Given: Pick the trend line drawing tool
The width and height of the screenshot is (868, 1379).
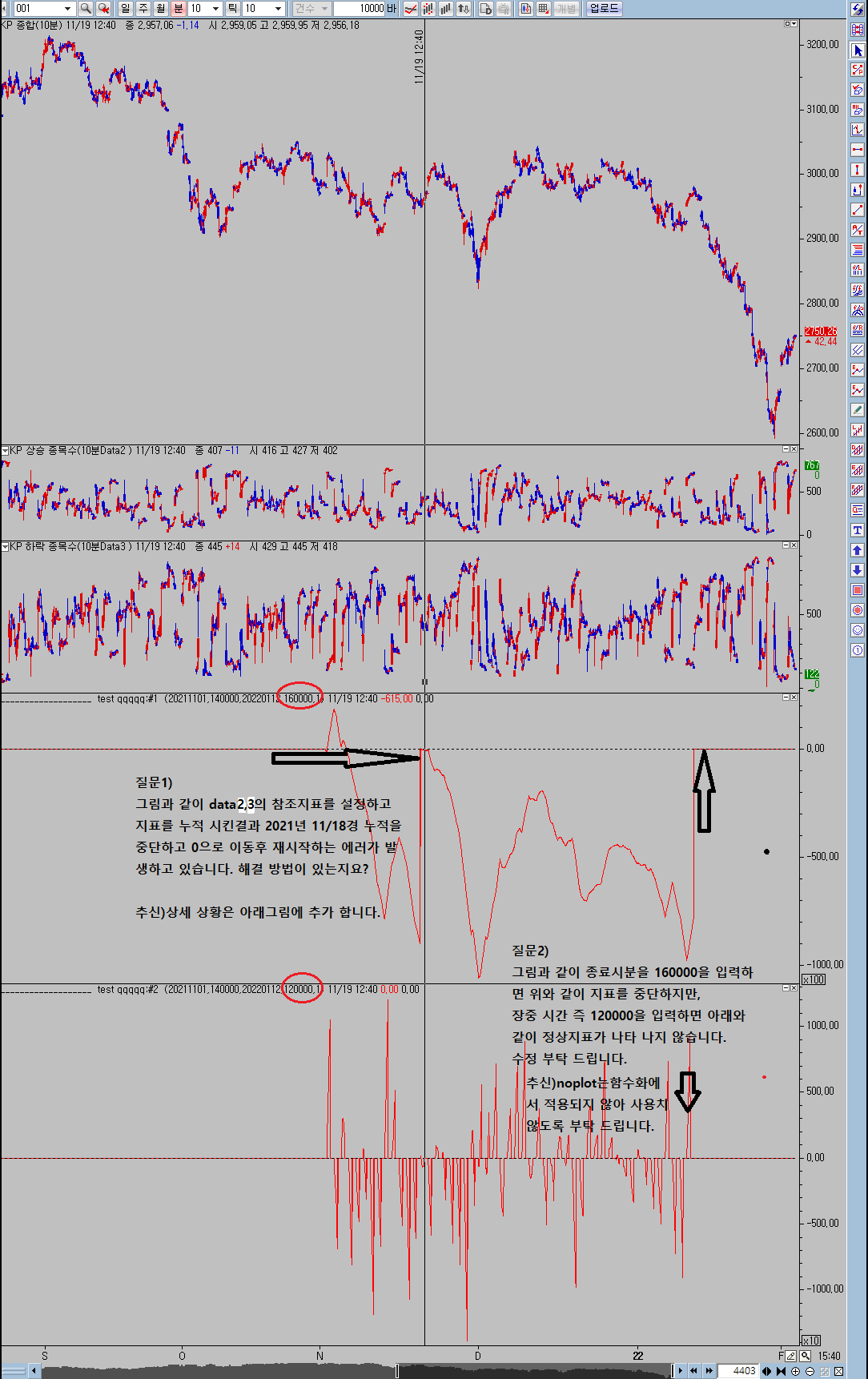Looking at the screenshot, I should 858,210.
